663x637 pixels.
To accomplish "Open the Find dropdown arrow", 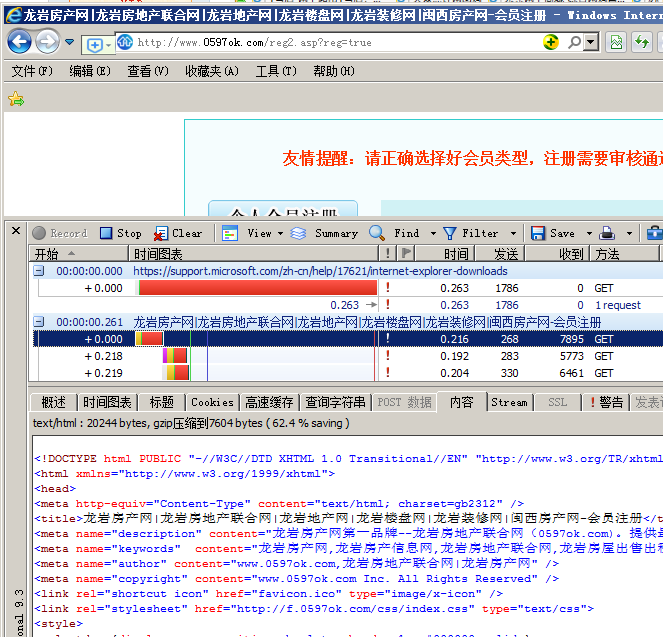I will (x=433, y=233).
